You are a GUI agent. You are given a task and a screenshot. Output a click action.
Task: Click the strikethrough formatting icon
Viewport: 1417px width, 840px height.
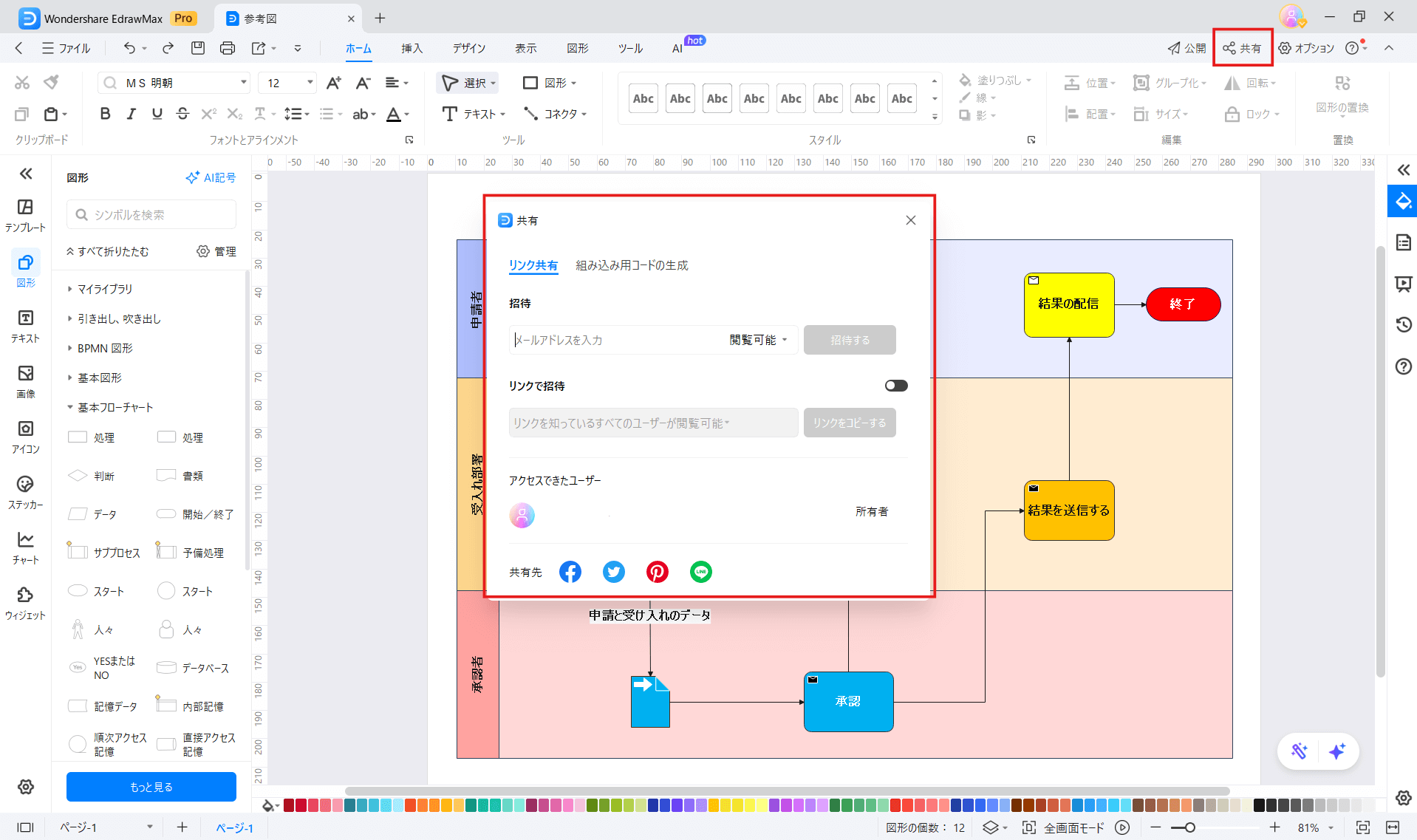point(182,114)
